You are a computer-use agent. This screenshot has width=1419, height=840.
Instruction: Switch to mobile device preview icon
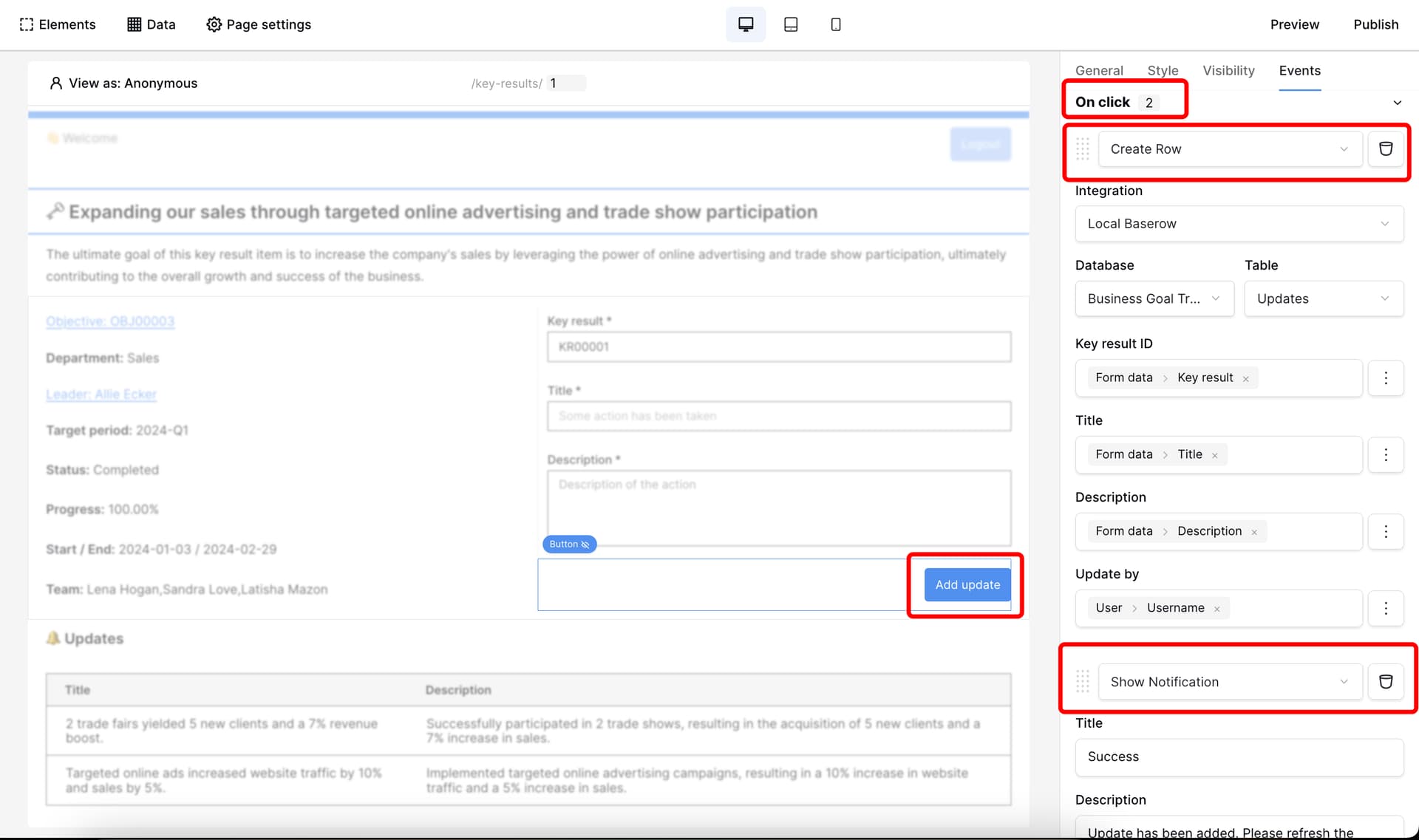(836, 24)
